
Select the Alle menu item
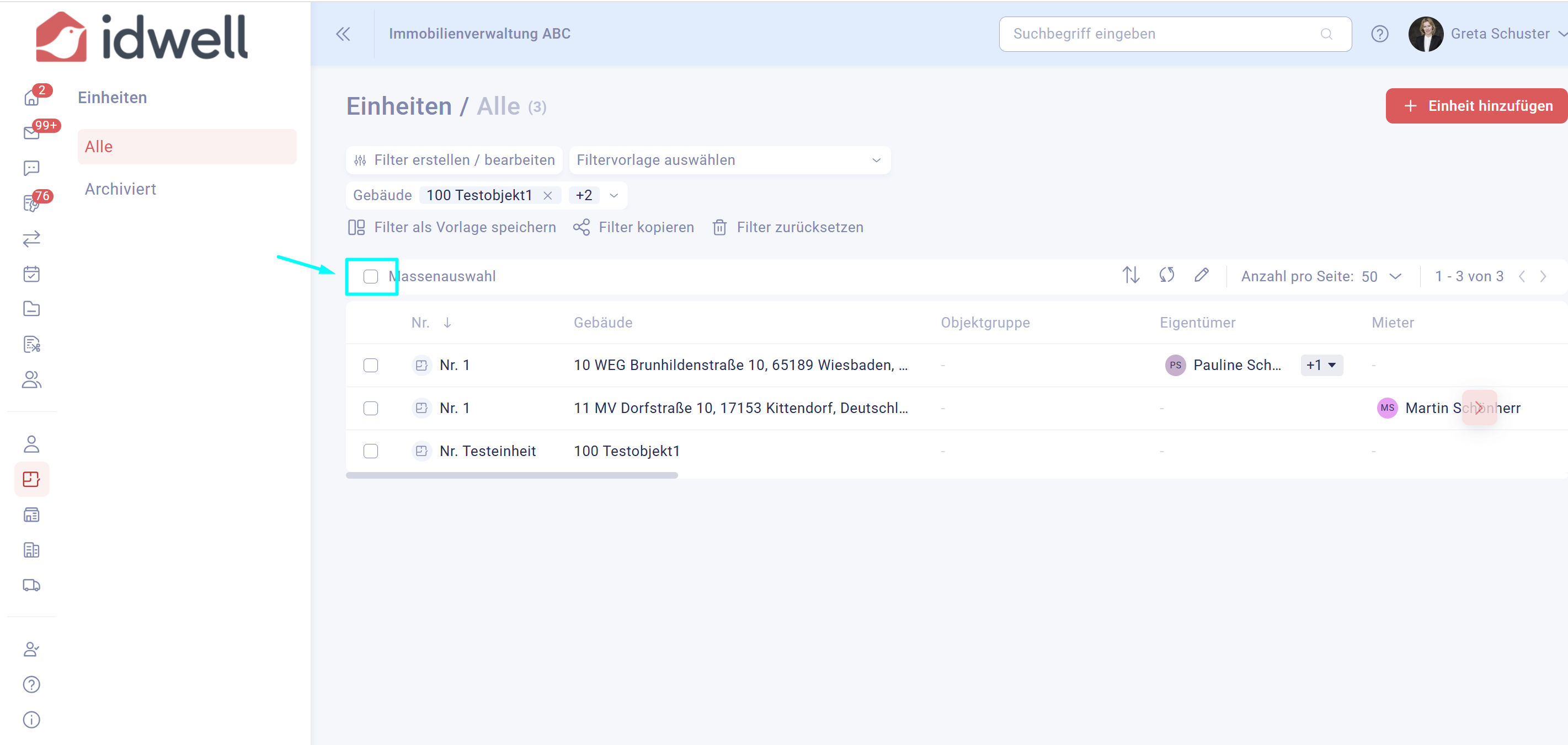coord(187,147)
